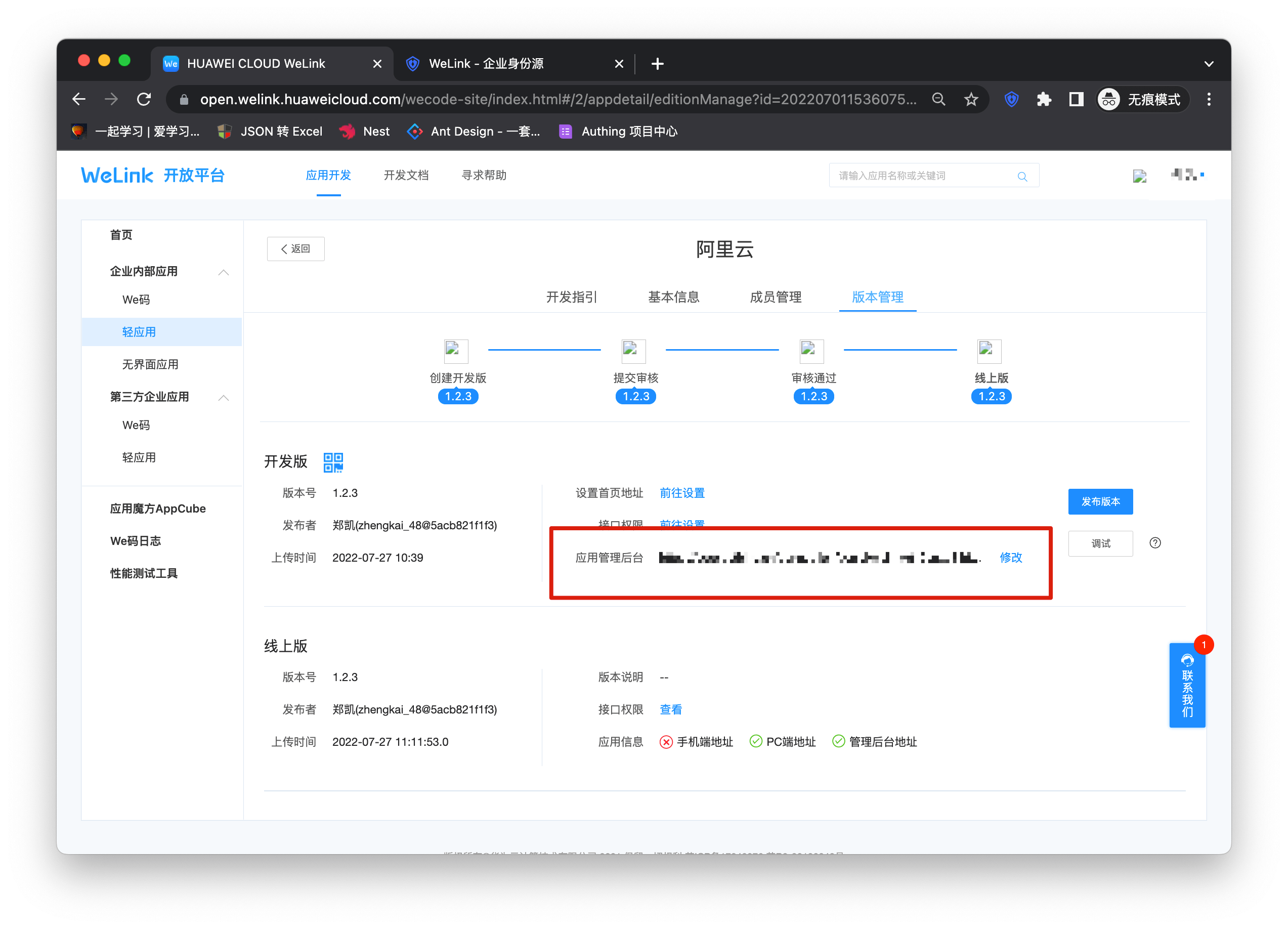Screen dimensions: 1288x929
Task: Click the search magnifier icon in search box
Action: [1022, 176]
